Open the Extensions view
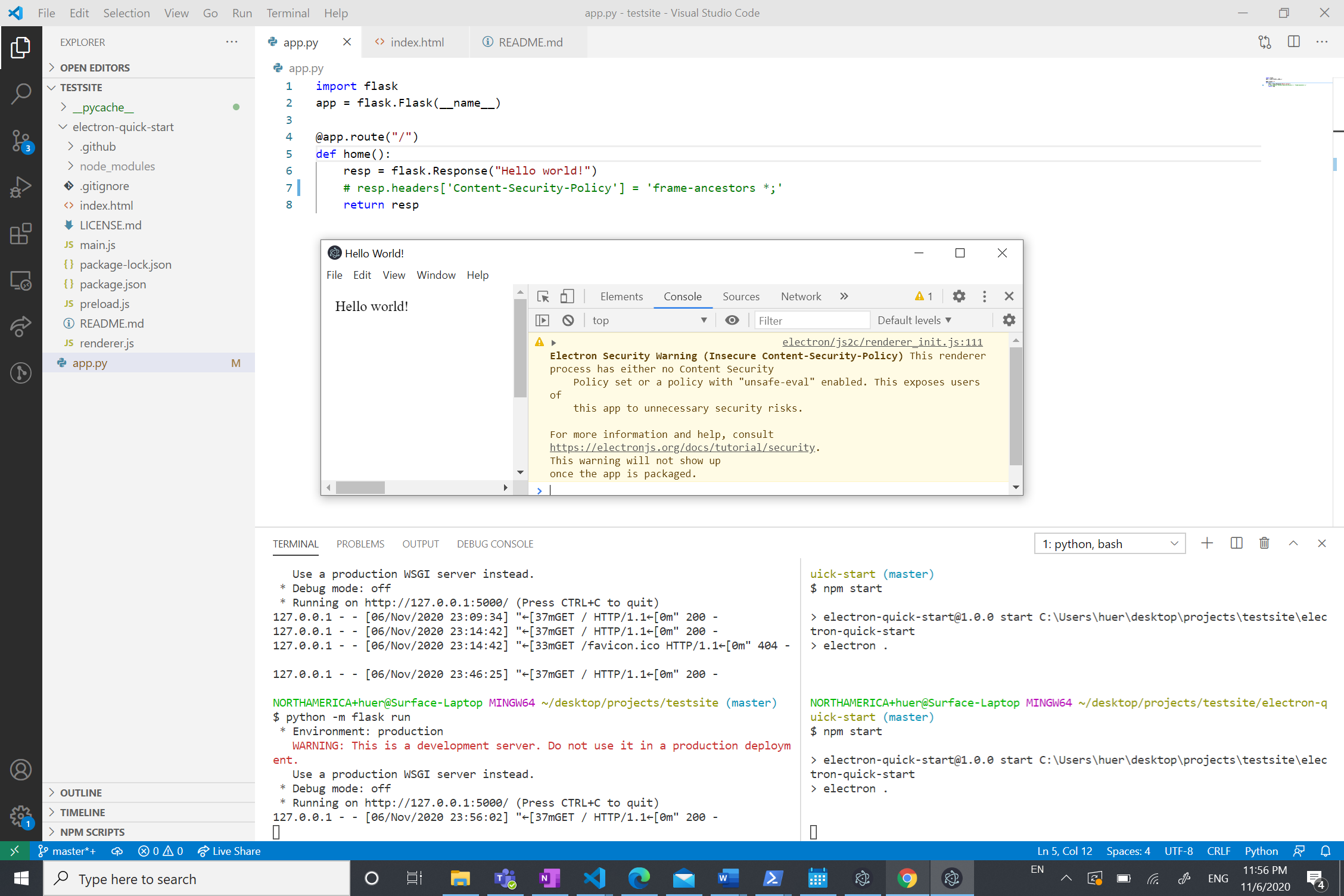The width and height of the screenshot is (1344, 896). 21,234
